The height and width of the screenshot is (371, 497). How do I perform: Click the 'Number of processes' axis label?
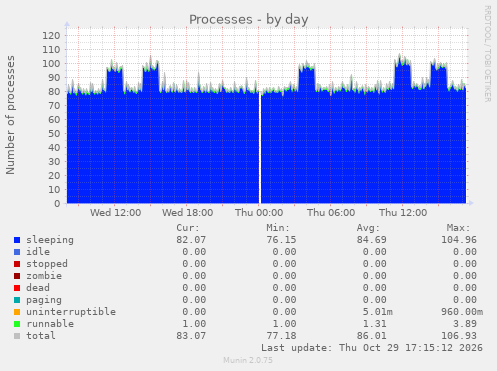point(10,115)
